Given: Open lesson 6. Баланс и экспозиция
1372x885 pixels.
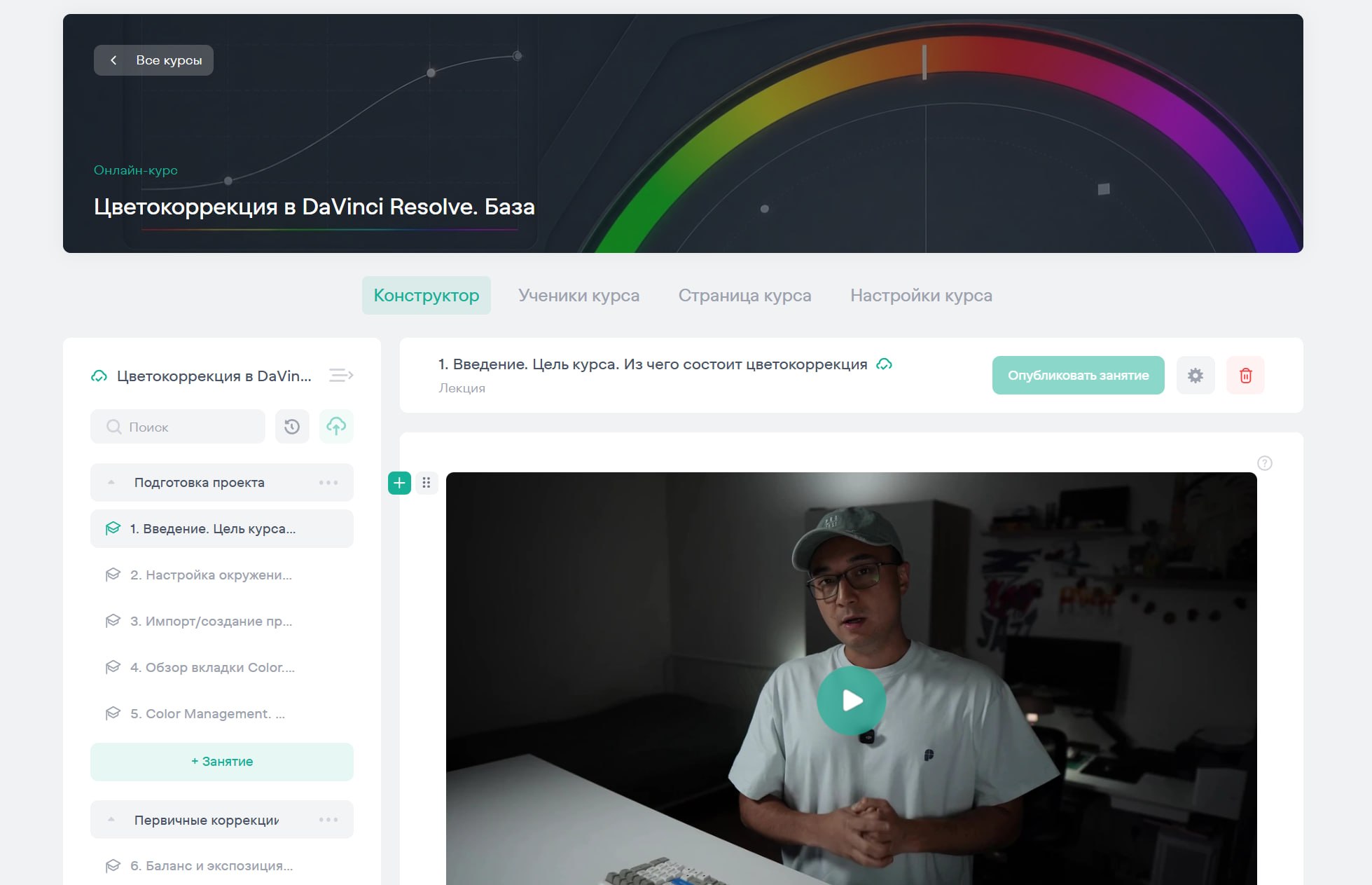Looking at the screenshot, I should [222, 865].
